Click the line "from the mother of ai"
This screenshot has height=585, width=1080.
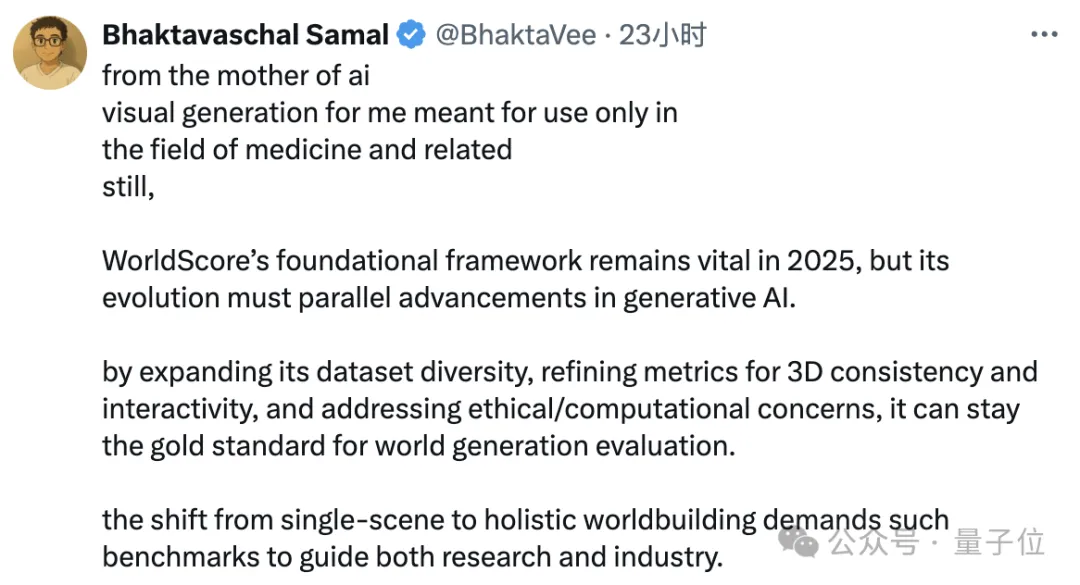click(x=236, y=76)
